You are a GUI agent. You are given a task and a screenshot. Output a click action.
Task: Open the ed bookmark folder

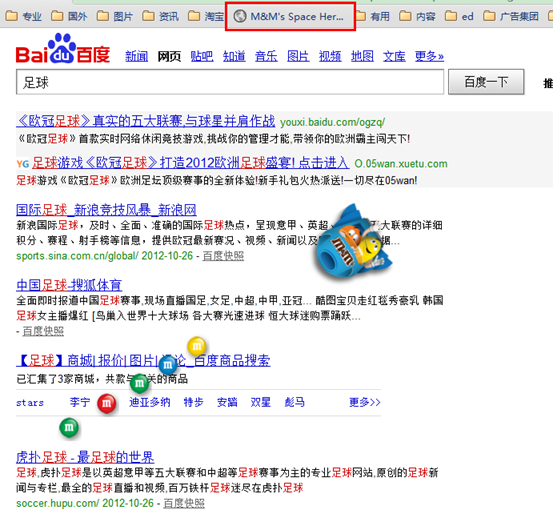click(460, 16)
